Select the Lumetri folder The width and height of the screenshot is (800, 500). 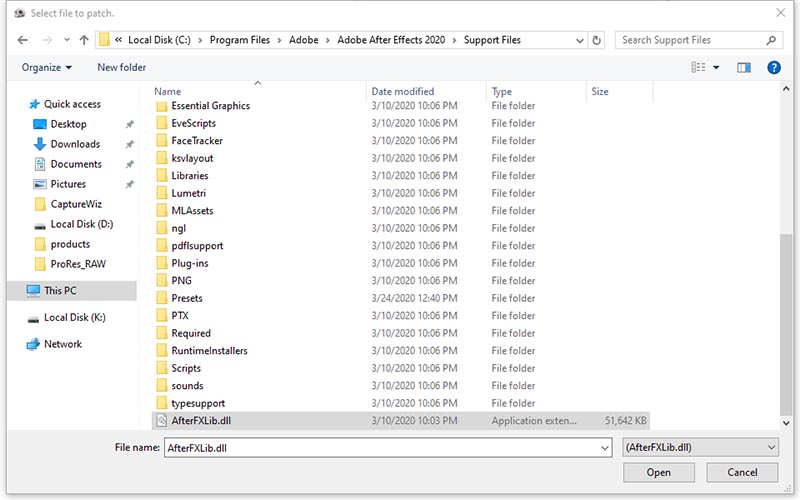click(188, 193)
